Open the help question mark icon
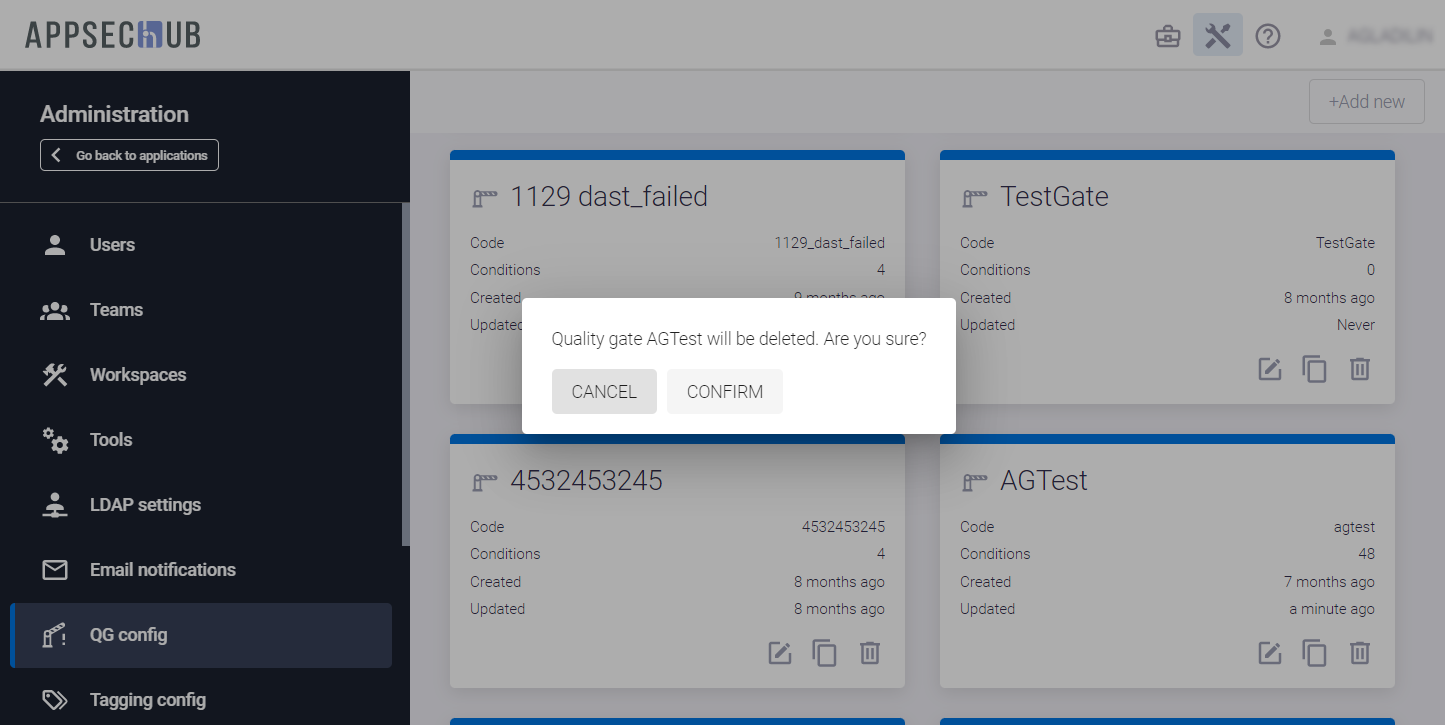The height and width of the screenshot is (725, 1445). click(1268, 37)
